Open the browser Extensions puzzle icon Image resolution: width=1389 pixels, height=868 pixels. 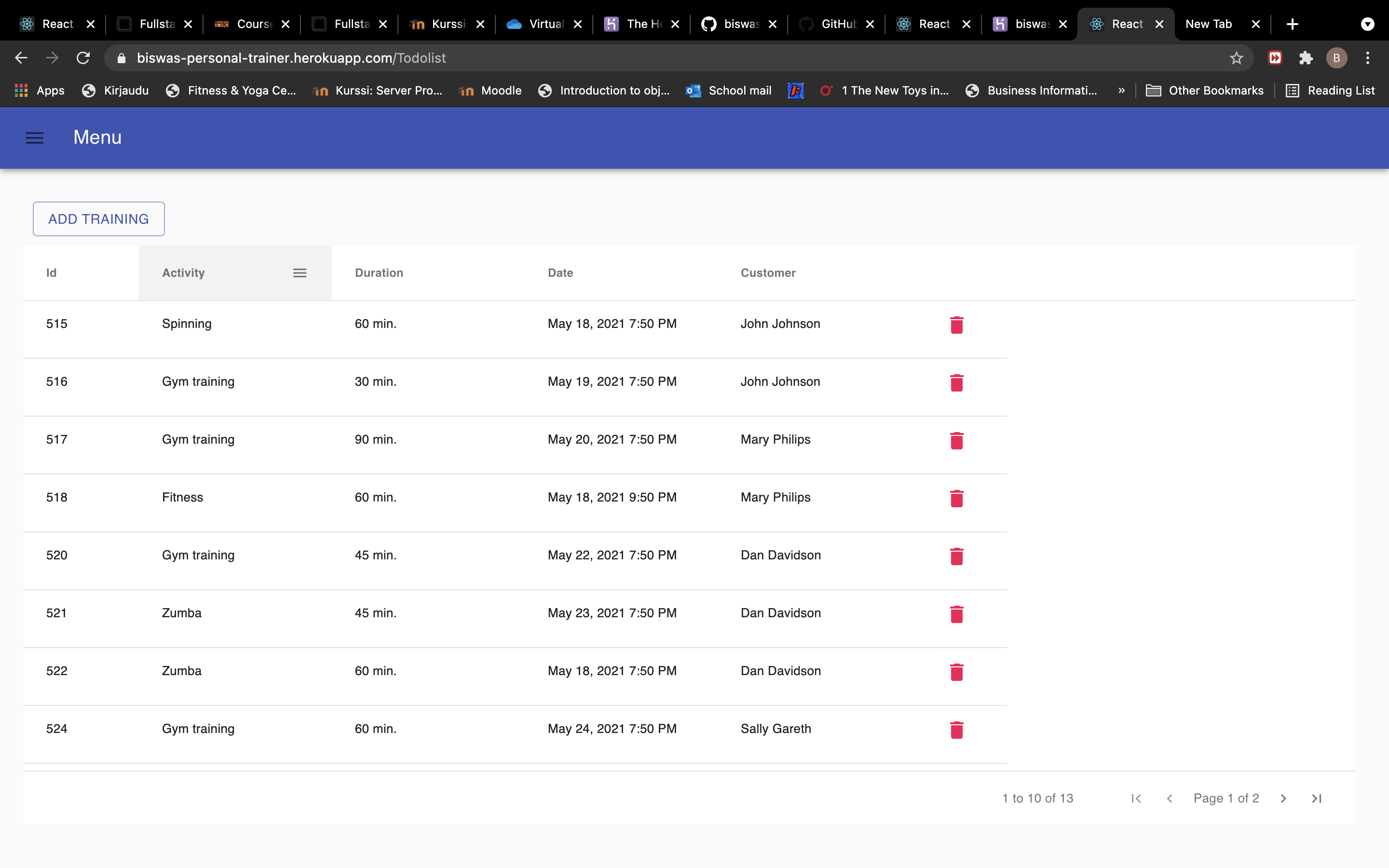pos(1306,58)
